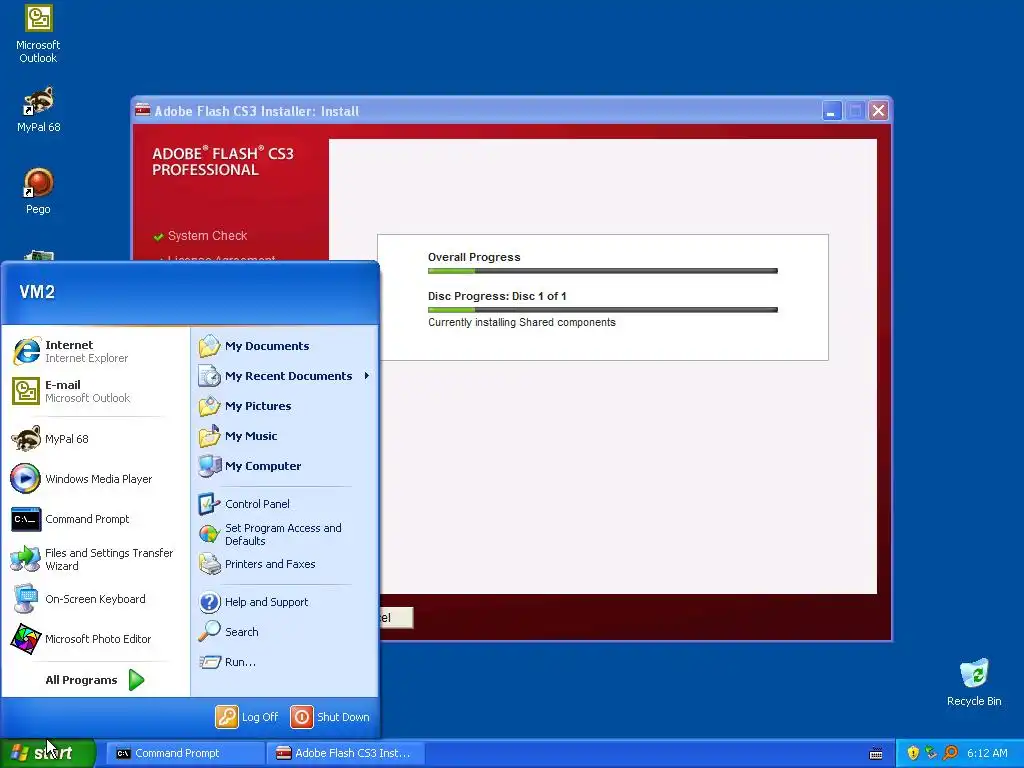Click the 6:12 AM clock
The image size is (1024, 768).
point(987,753)
